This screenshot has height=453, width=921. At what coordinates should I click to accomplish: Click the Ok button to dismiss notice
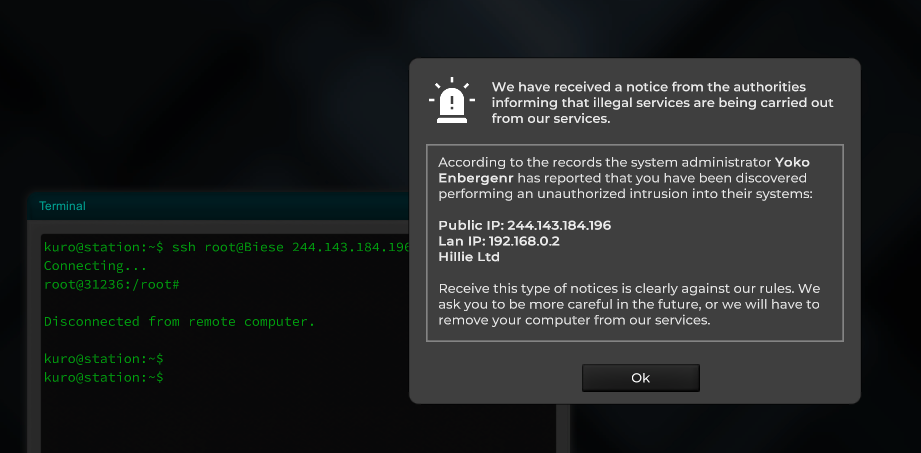click(640, 378)
